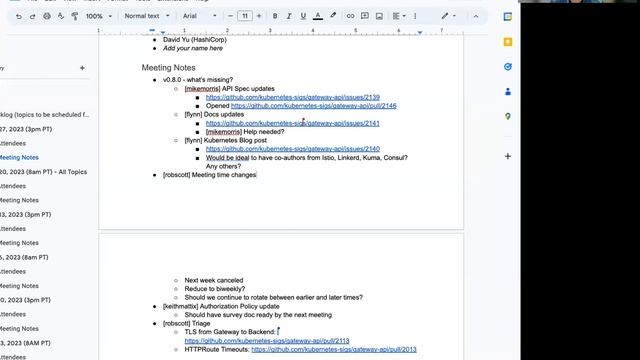
Task: Open the gateway-api pull/2113 link
Action: tap(267, 341)
